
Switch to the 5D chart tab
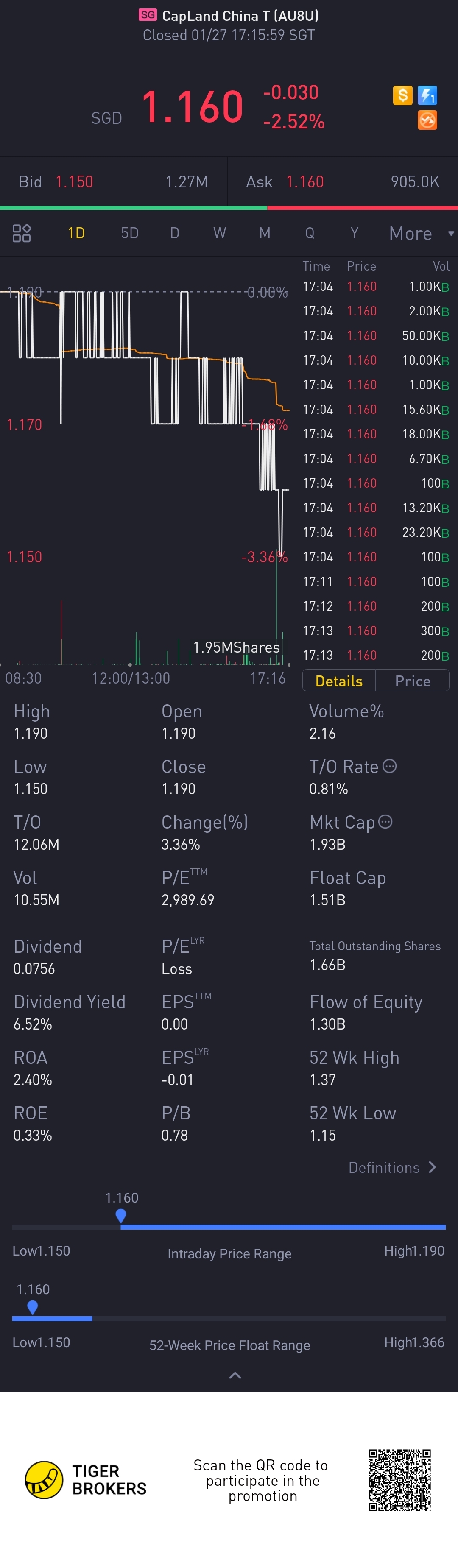130,233
